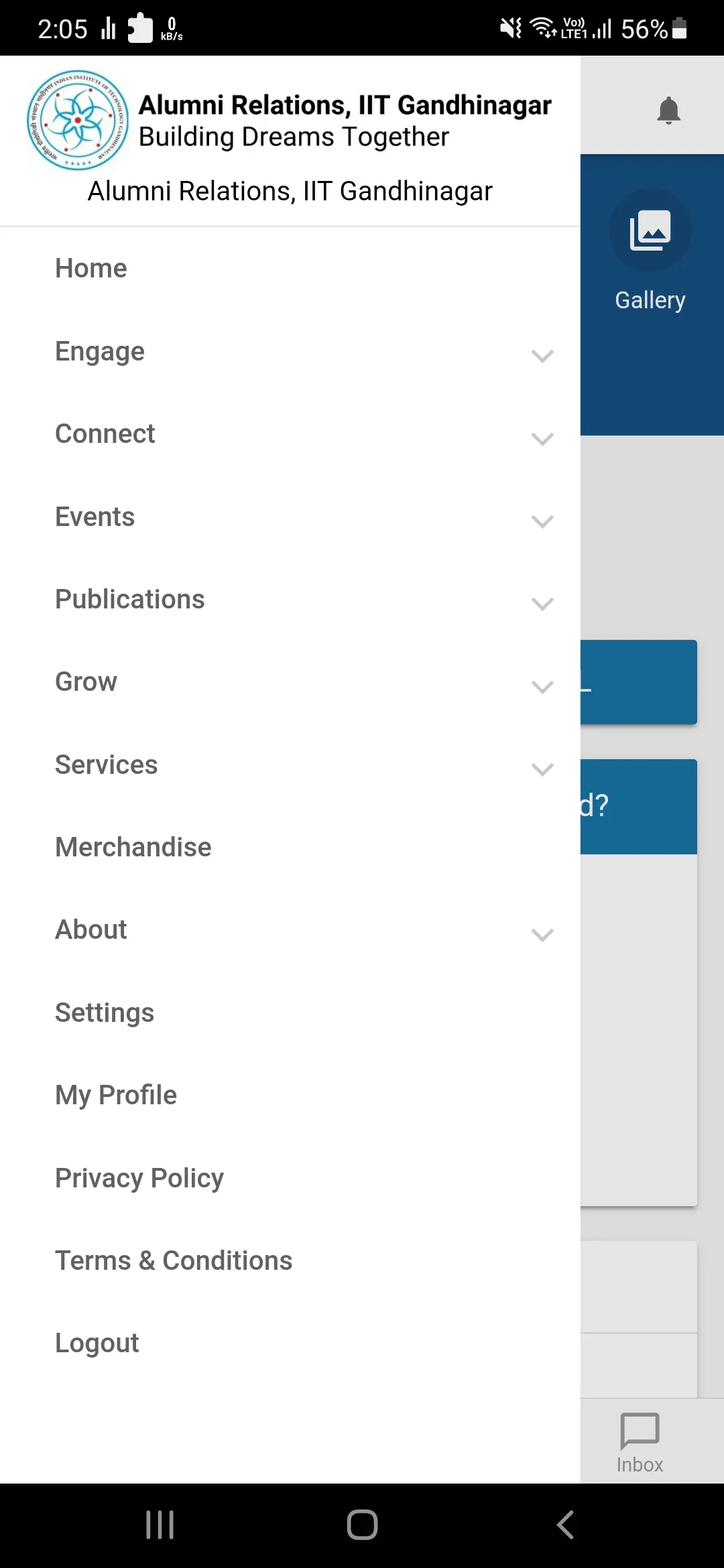Viewport: 724px width, 1568px height.
Task: Open the Gallery icon tile
Action: (x=650, y=230)
